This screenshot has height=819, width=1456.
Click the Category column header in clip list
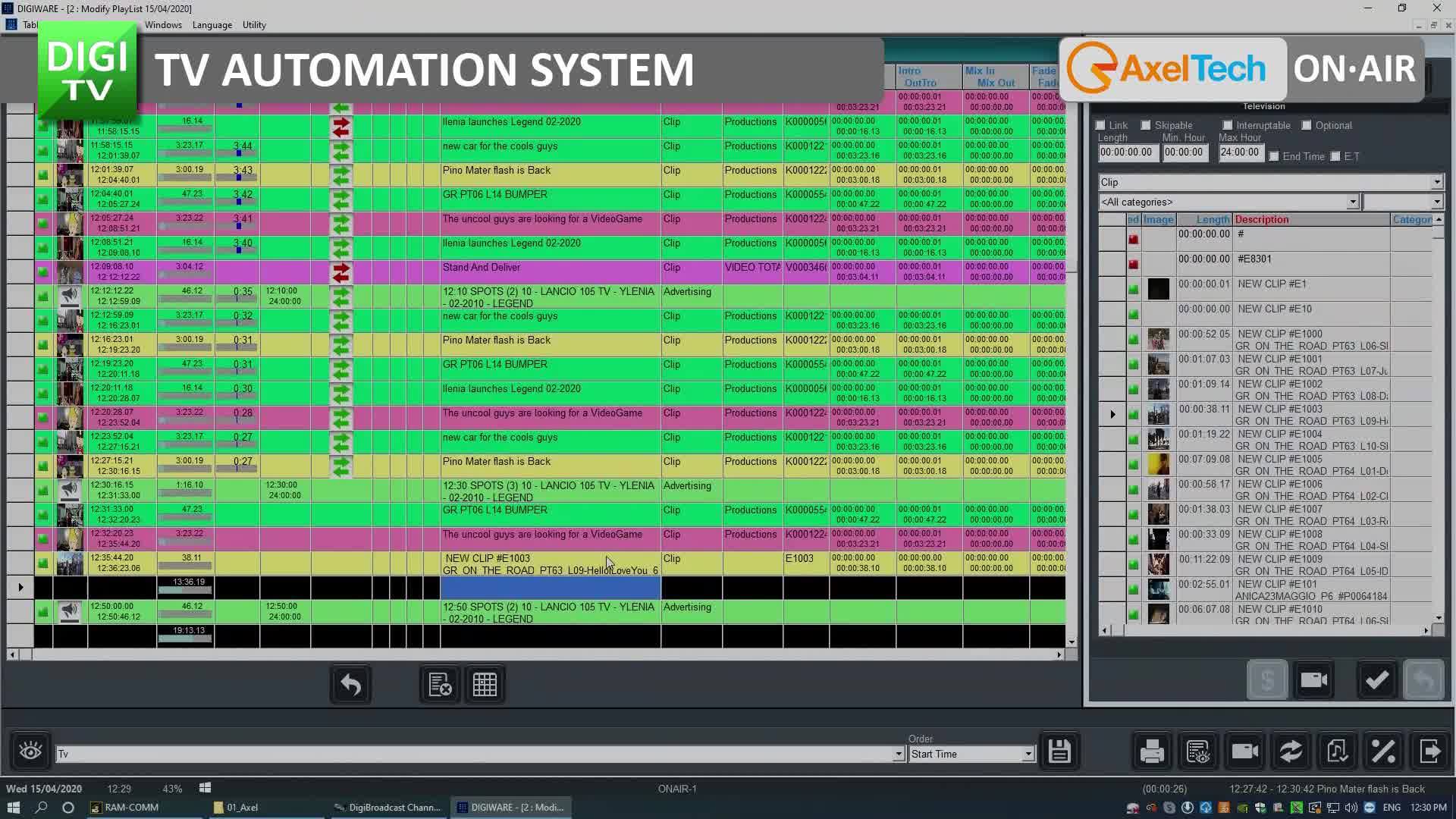[1412, 220]
